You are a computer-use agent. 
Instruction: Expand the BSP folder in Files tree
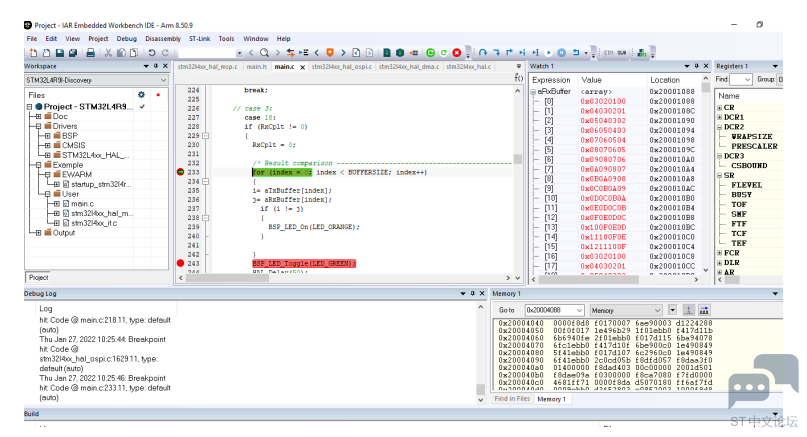coord(47,136)
